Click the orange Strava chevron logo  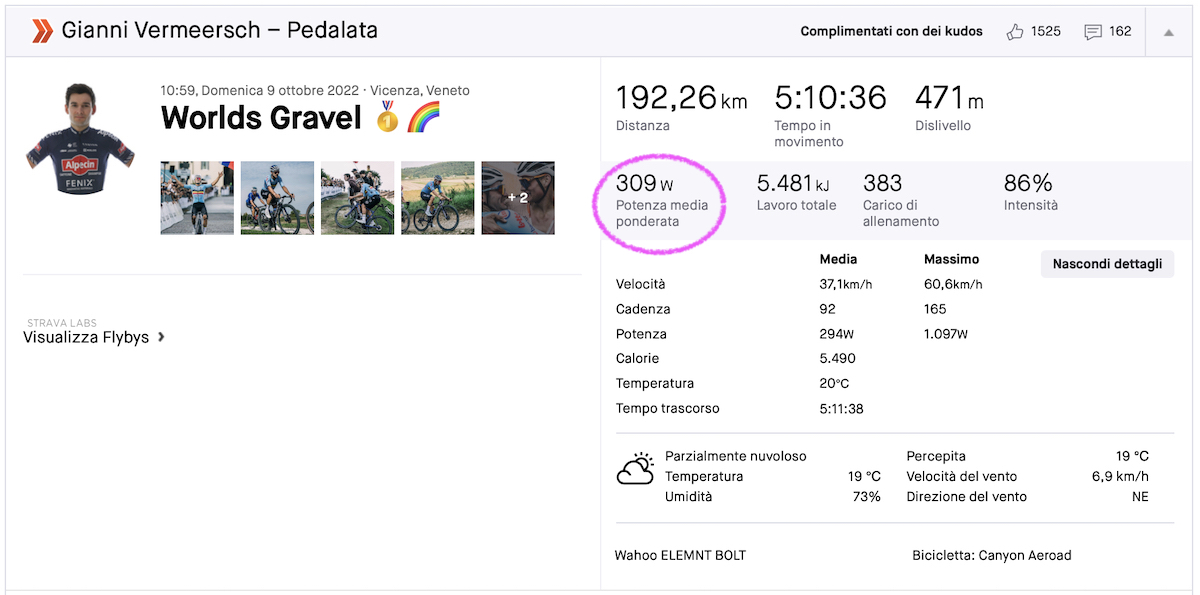(42, 31)
